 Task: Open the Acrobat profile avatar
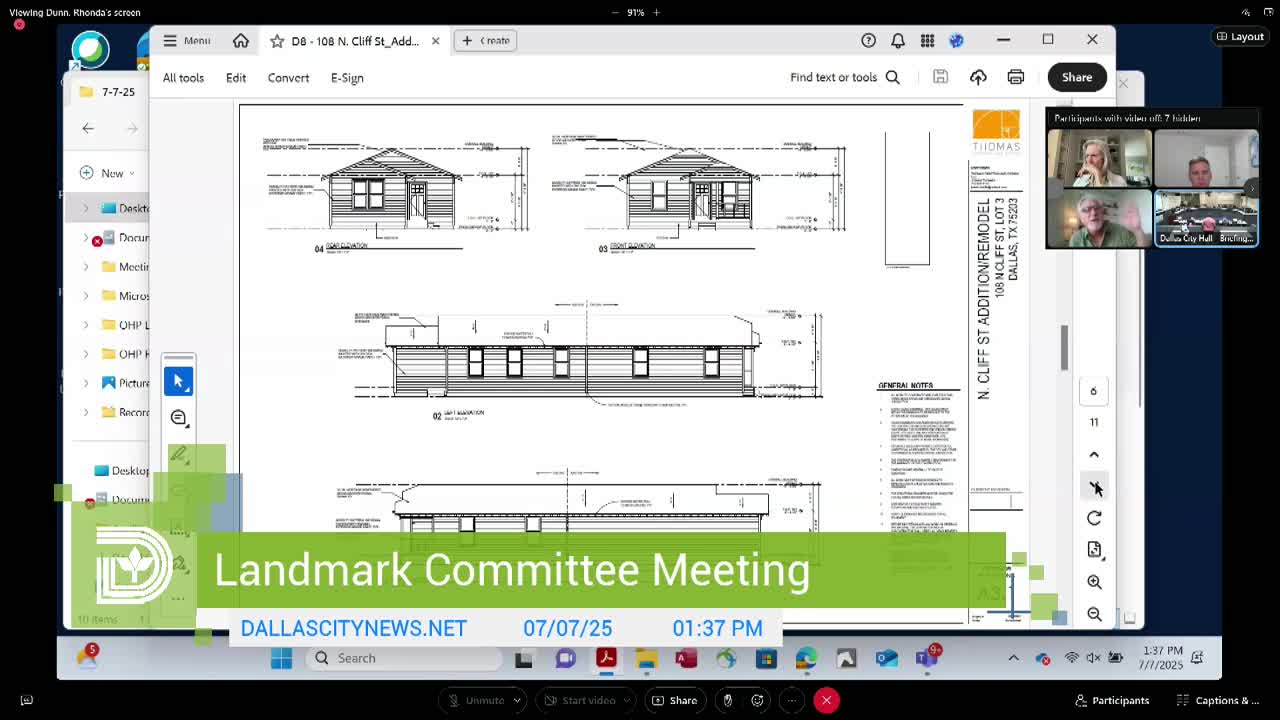tap(956, 41)
